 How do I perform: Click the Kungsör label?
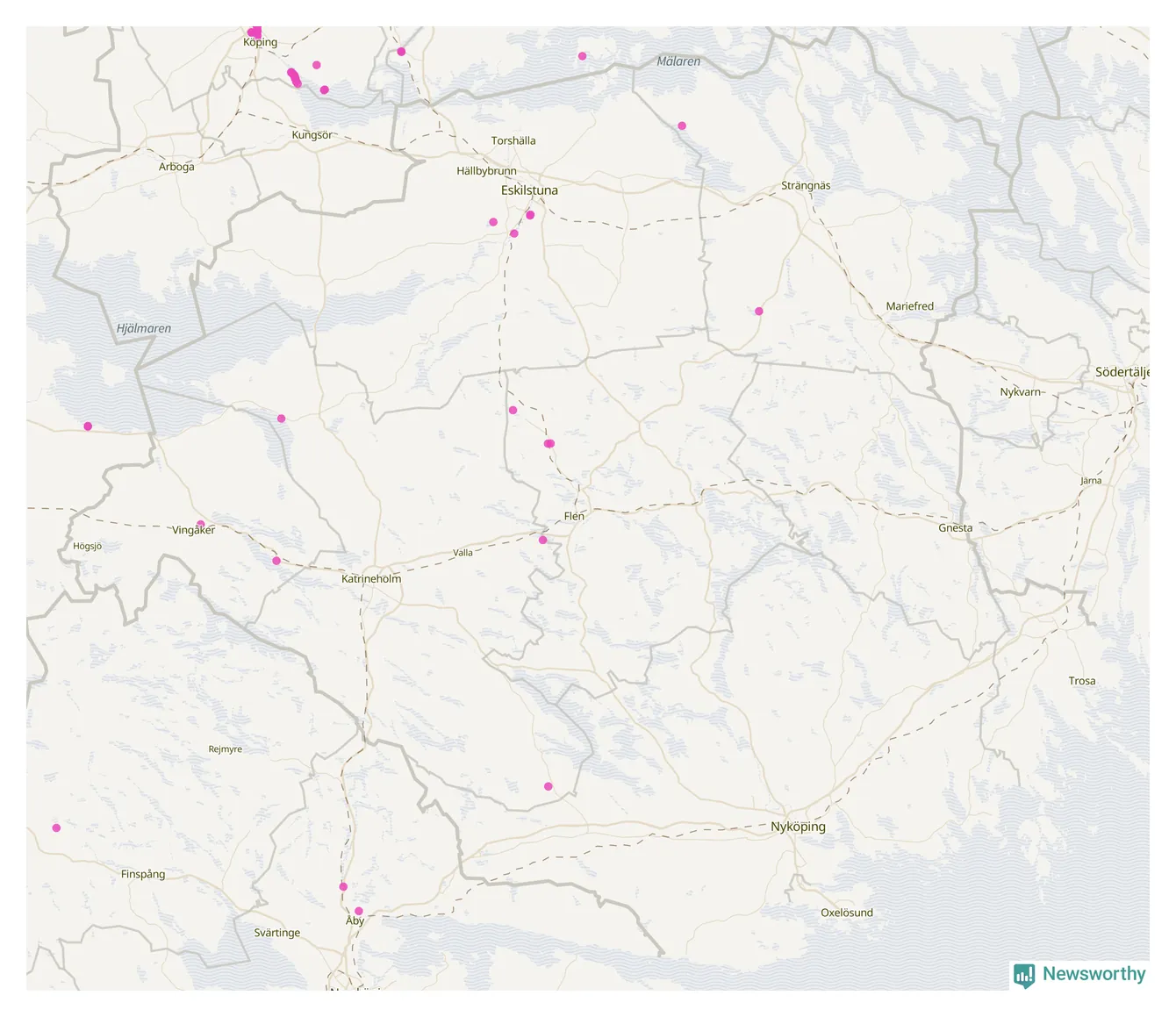pos(312,135)
